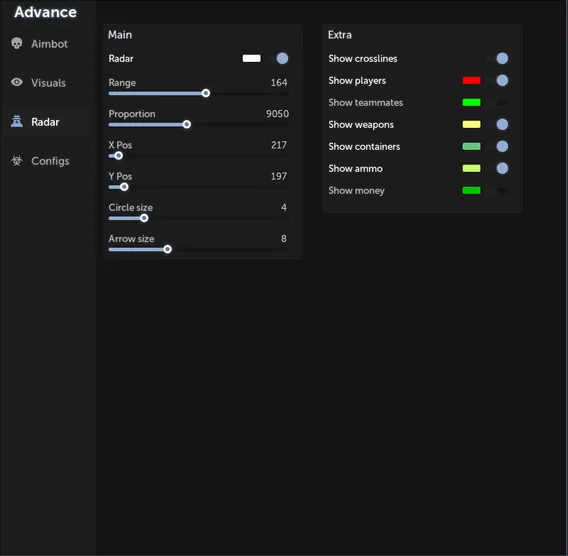Click the Arrow size value 8
The height and width of the screenshot is (556, 568).
284,238
